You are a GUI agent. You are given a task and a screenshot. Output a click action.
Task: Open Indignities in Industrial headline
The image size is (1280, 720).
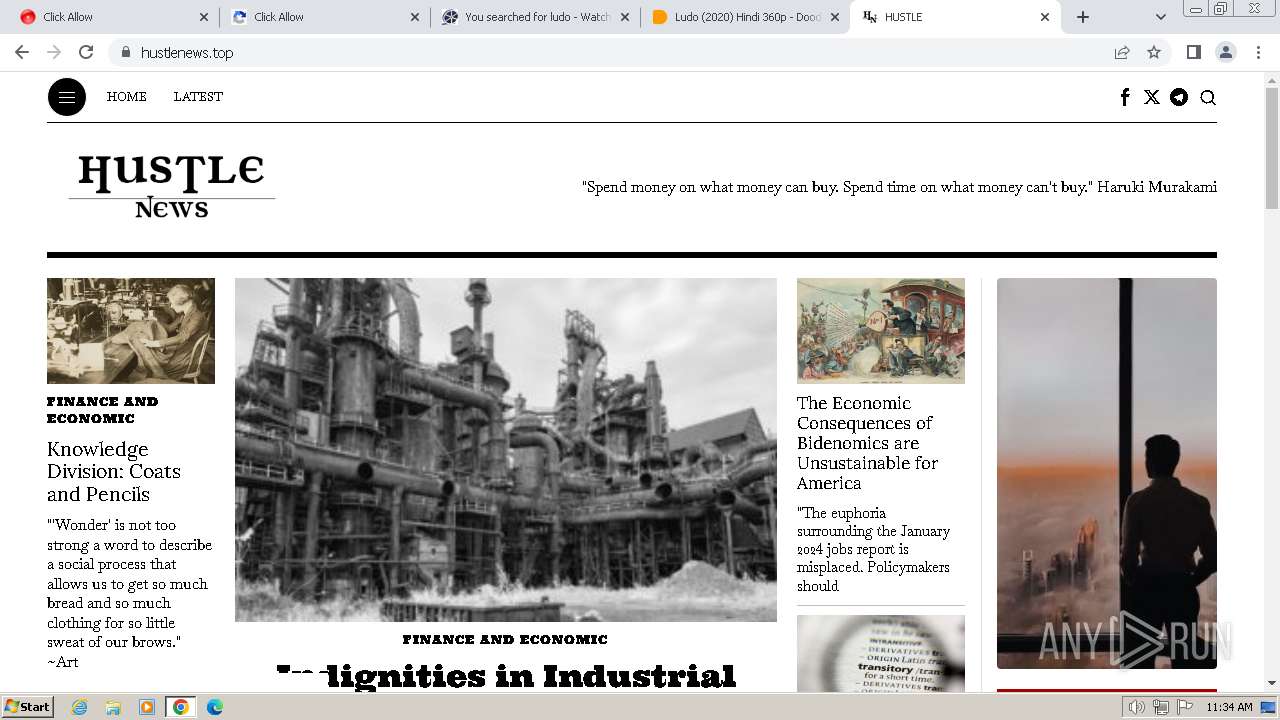506,676
